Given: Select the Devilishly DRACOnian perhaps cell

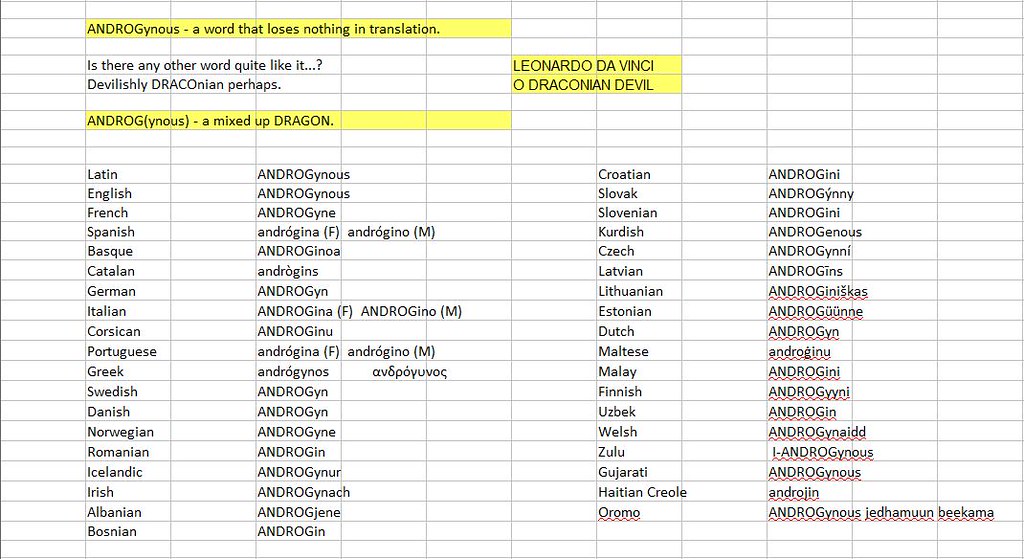Looking at the screenshot, I should [x=184, y=85].
